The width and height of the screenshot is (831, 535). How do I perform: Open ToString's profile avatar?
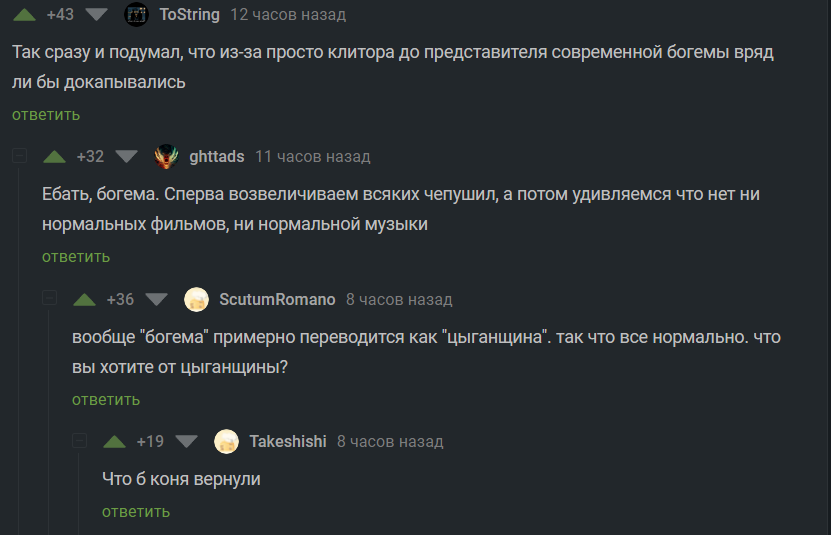pyautogui.click(x=137, y=15)
